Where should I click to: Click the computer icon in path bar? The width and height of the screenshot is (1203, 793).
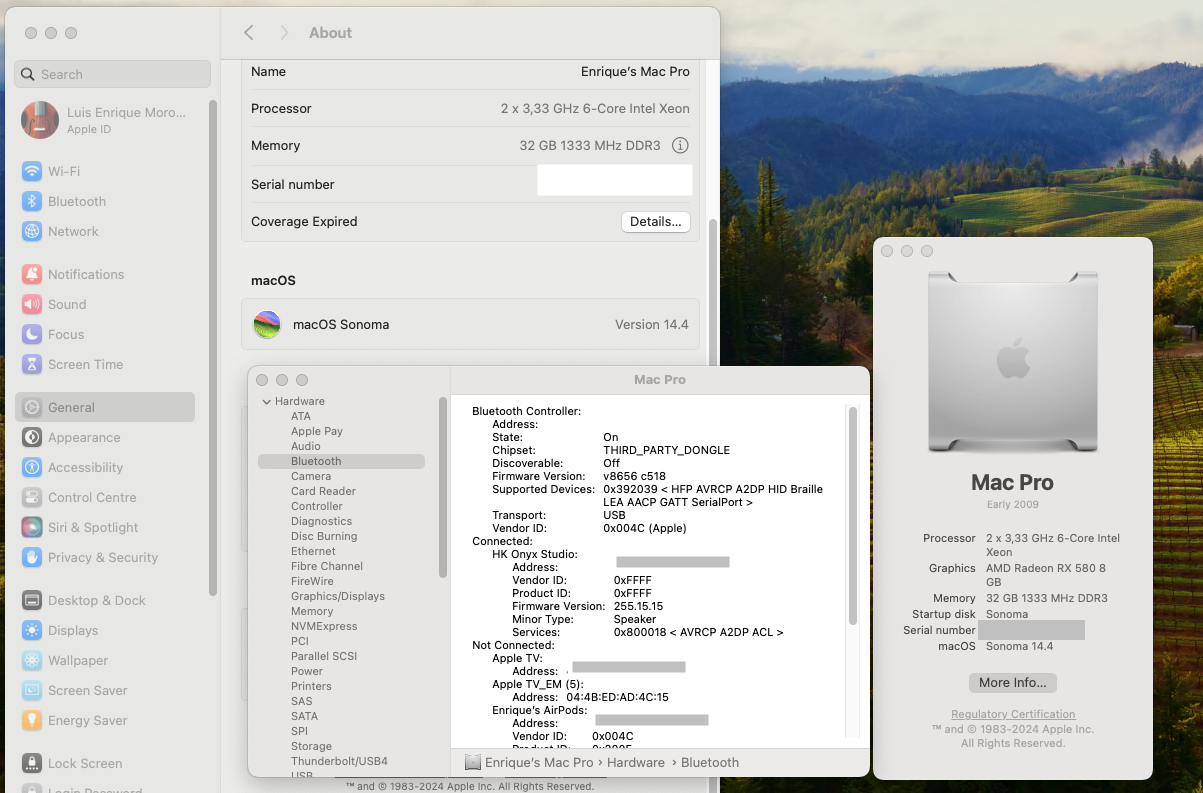(473, 762)
